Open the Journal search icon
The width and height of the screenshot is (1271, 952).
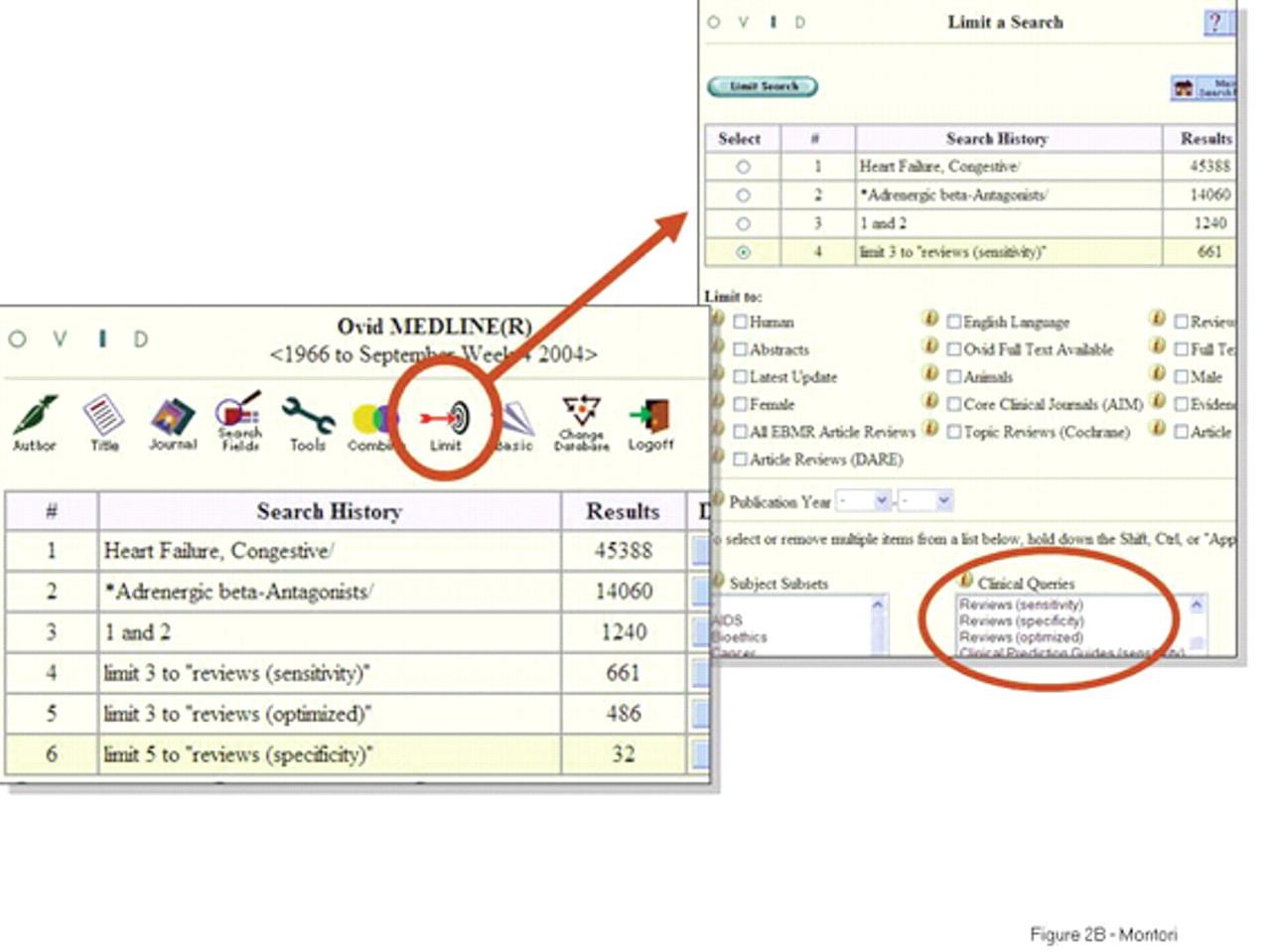pyautogui.click(x=173, y=423)
